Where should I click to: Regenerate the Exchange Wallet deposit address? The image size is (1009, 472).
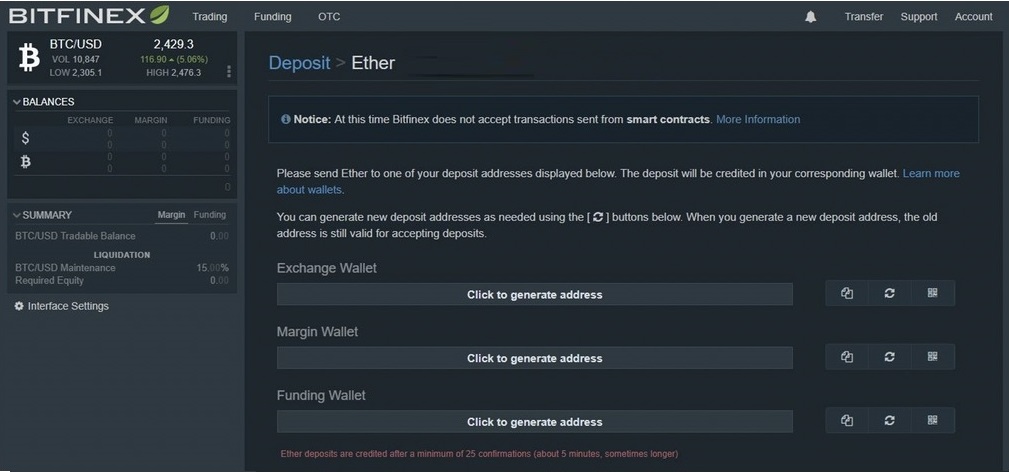889,293
